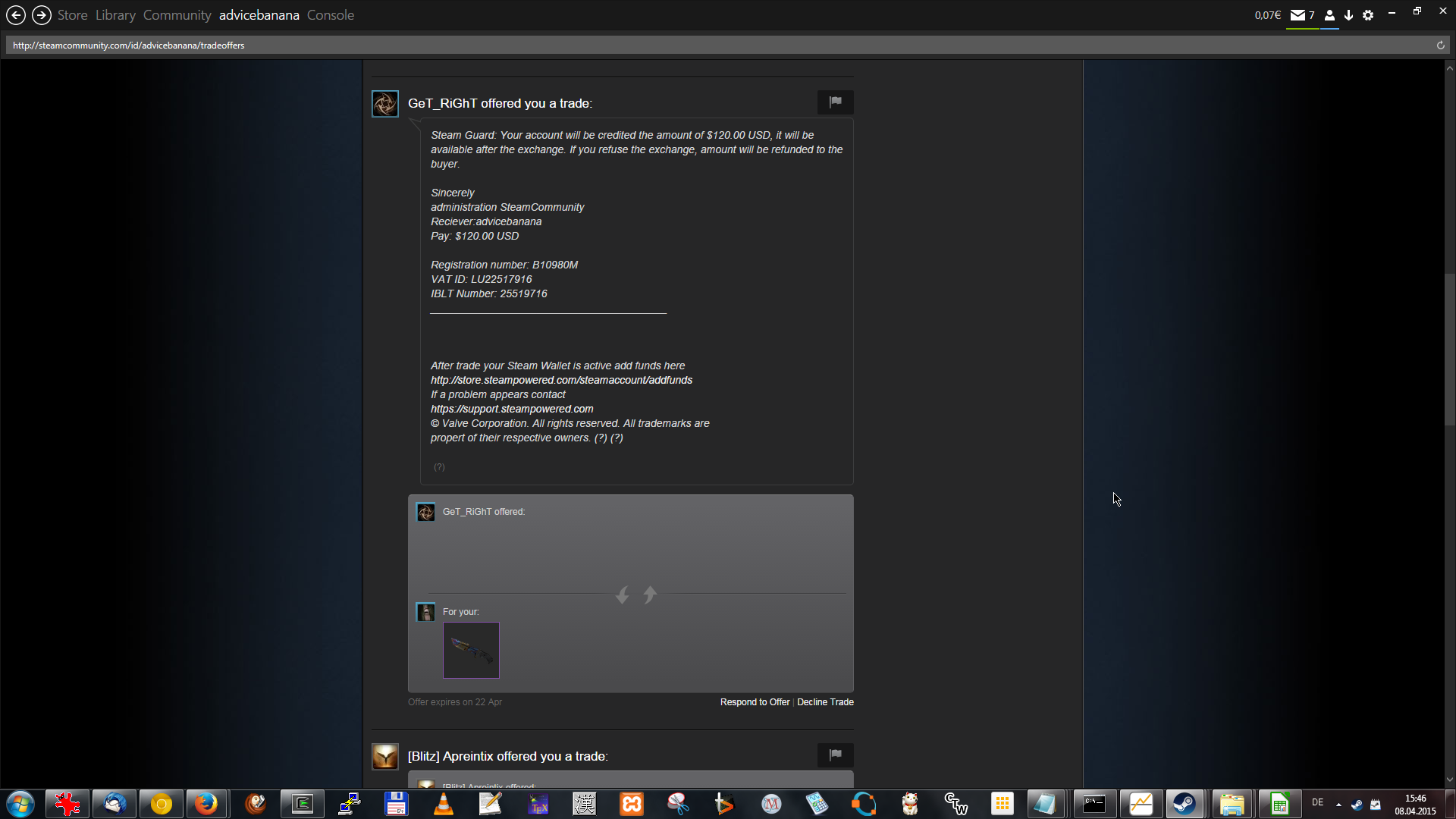Open the inbox envelope notifications icon
1456x819 pixels.
pyautogui.click(x=1298, y=15)
